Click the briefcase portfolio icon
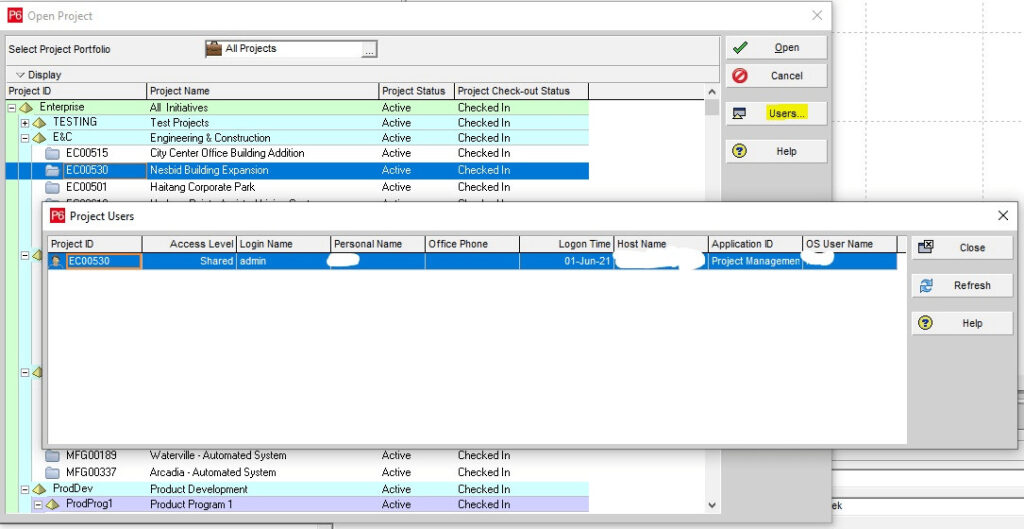This screenshot has width=1024, height=529. click(214, 48)
